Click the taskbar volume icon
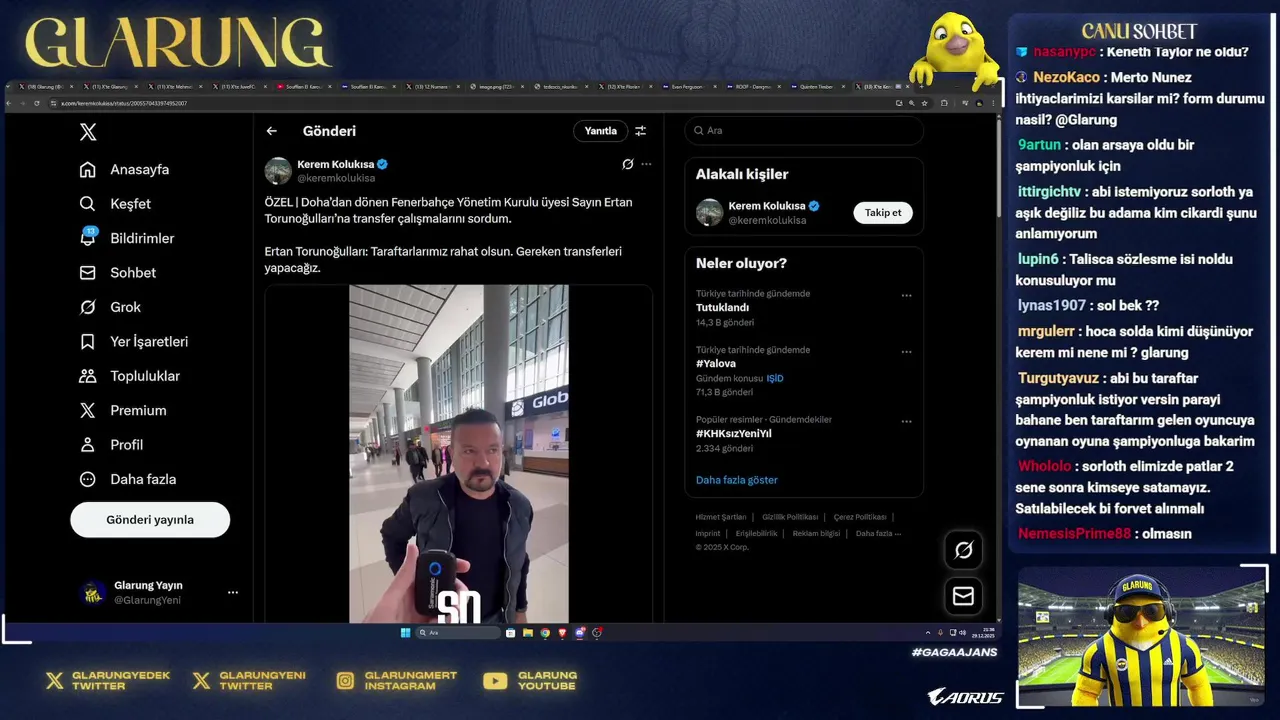The image size is (1280, 720). click(x=963, y=632)
